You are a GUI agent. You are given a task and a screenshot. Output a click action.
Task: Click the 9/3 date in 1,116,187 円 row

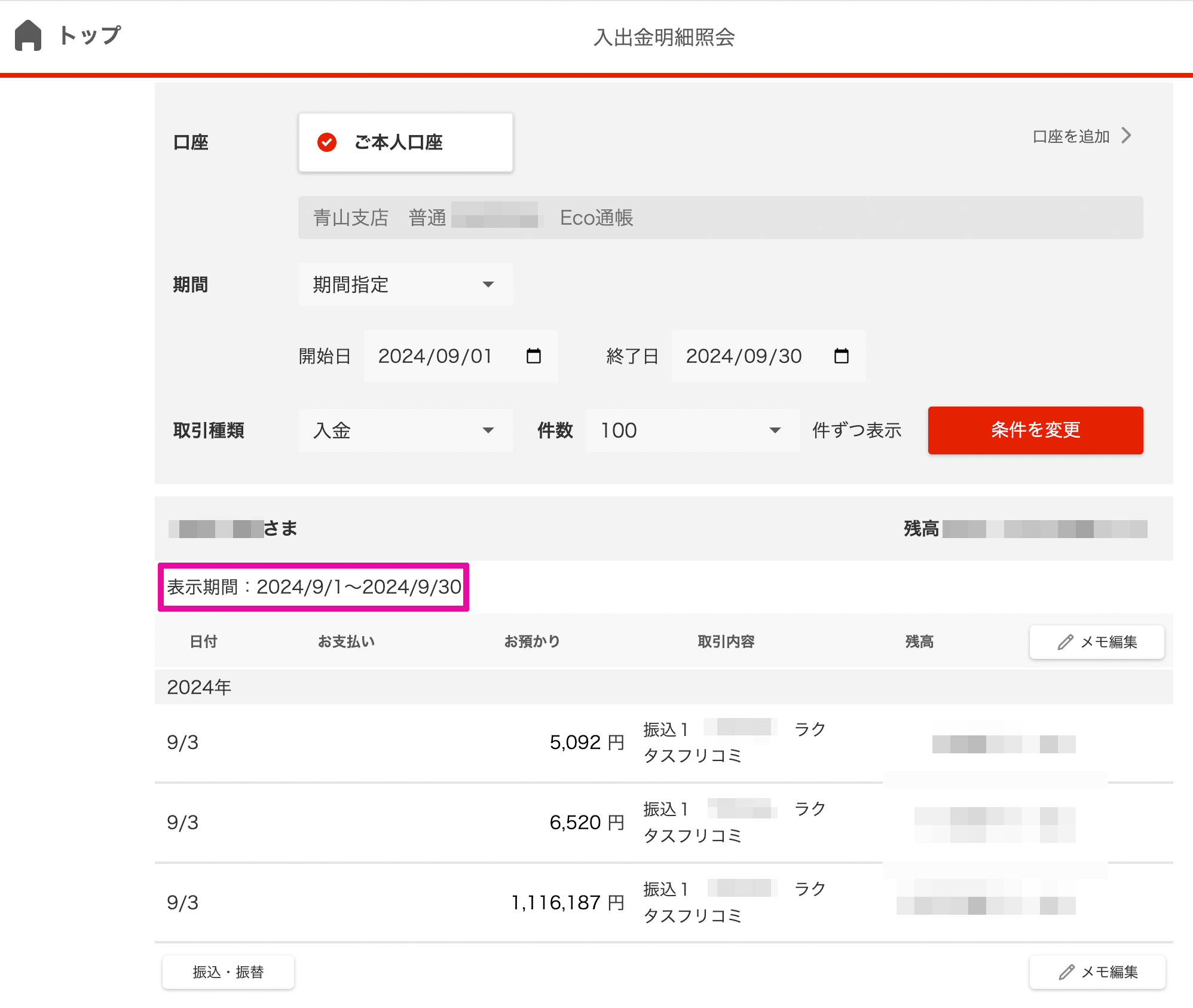point(182,903)
